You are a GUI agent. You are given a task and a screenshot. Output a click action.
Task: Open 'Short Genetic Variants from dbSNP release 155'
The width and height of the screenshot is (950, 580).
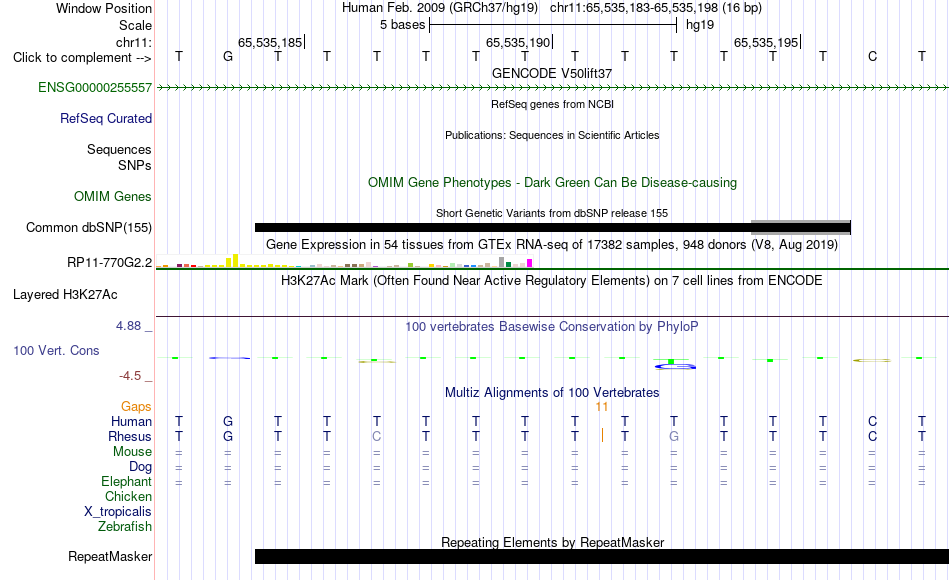click(552, 214)
